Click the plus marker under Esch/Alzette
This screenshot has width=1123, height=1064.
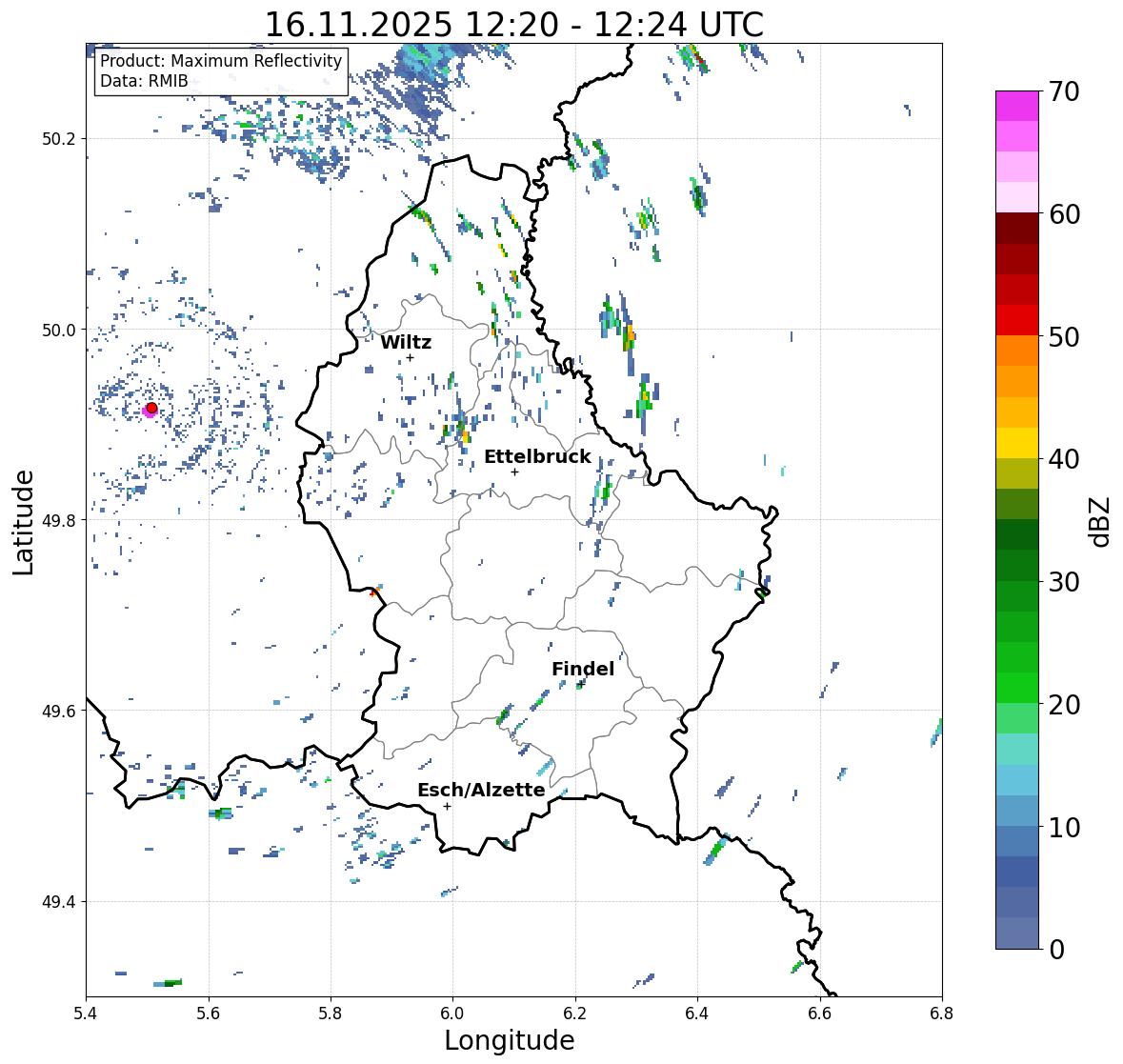point(447,806)
